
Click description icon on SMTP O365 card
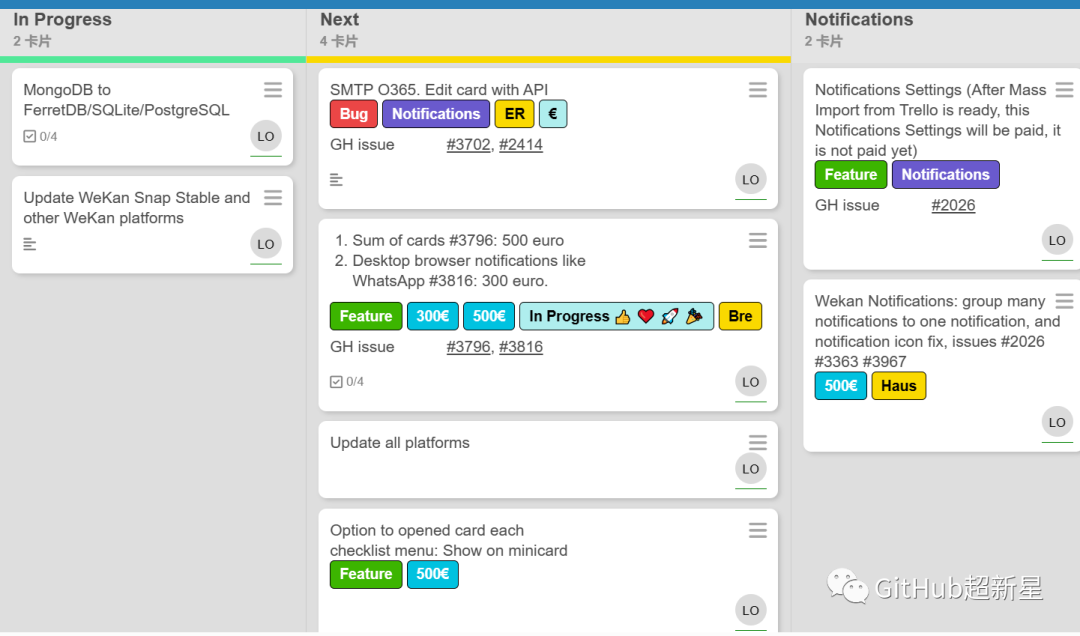[336, 180]
